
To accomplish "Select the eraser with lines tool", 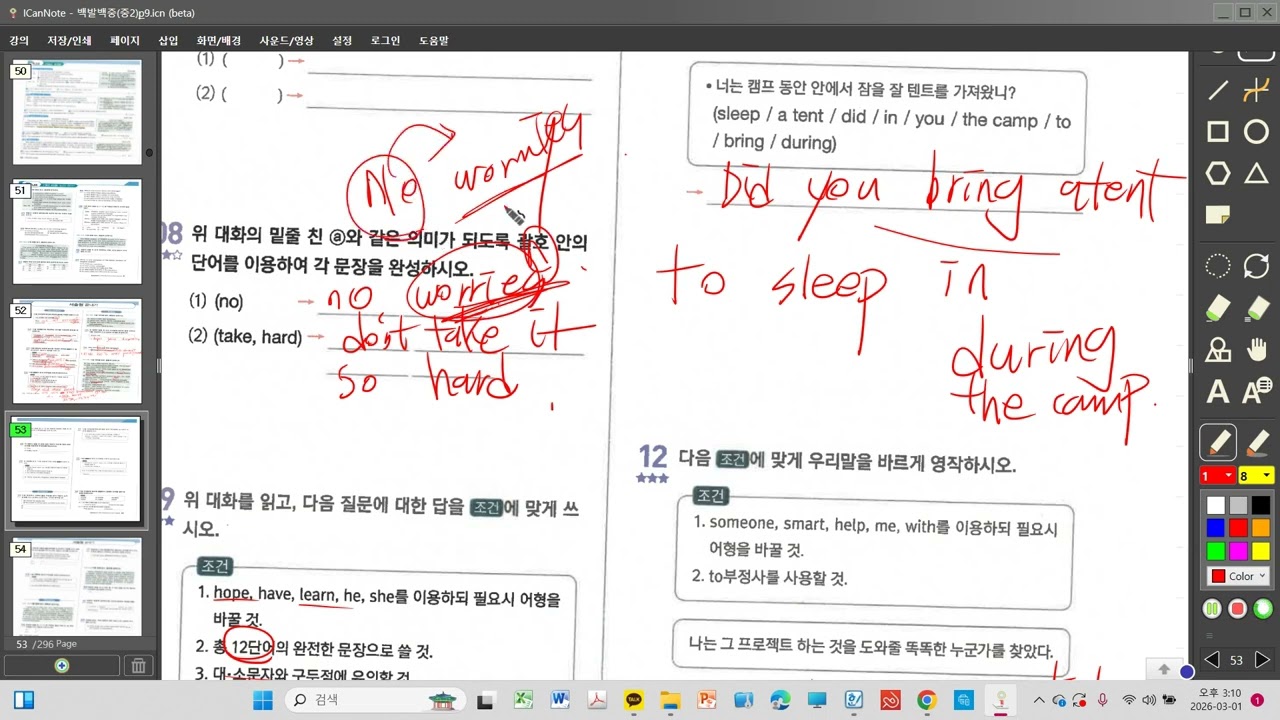I will point(1256,307).
